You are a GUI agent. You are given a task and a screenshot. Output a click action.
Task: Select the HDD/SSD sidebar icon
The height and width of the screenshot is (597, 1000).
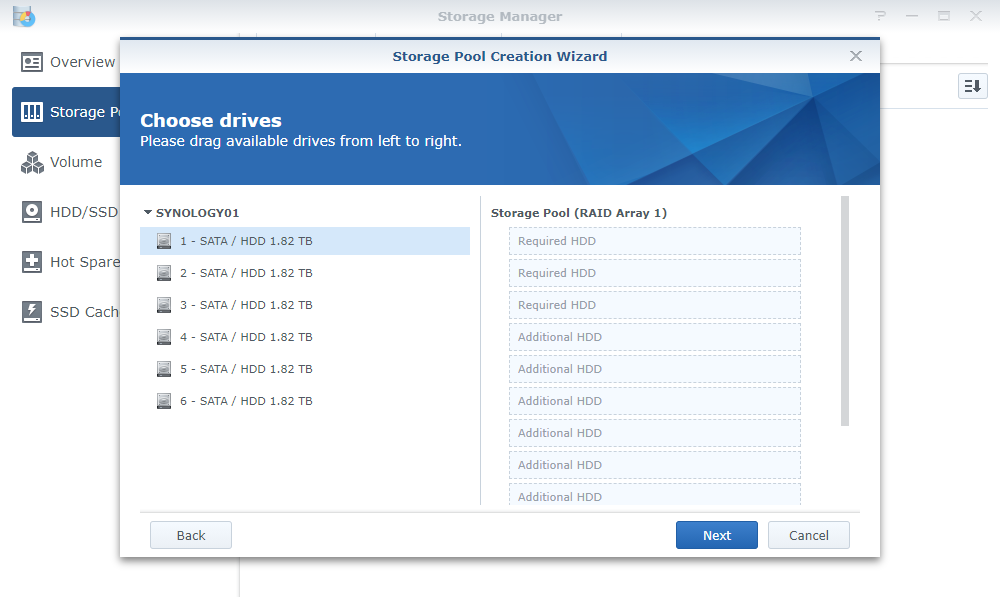(32, 212)
